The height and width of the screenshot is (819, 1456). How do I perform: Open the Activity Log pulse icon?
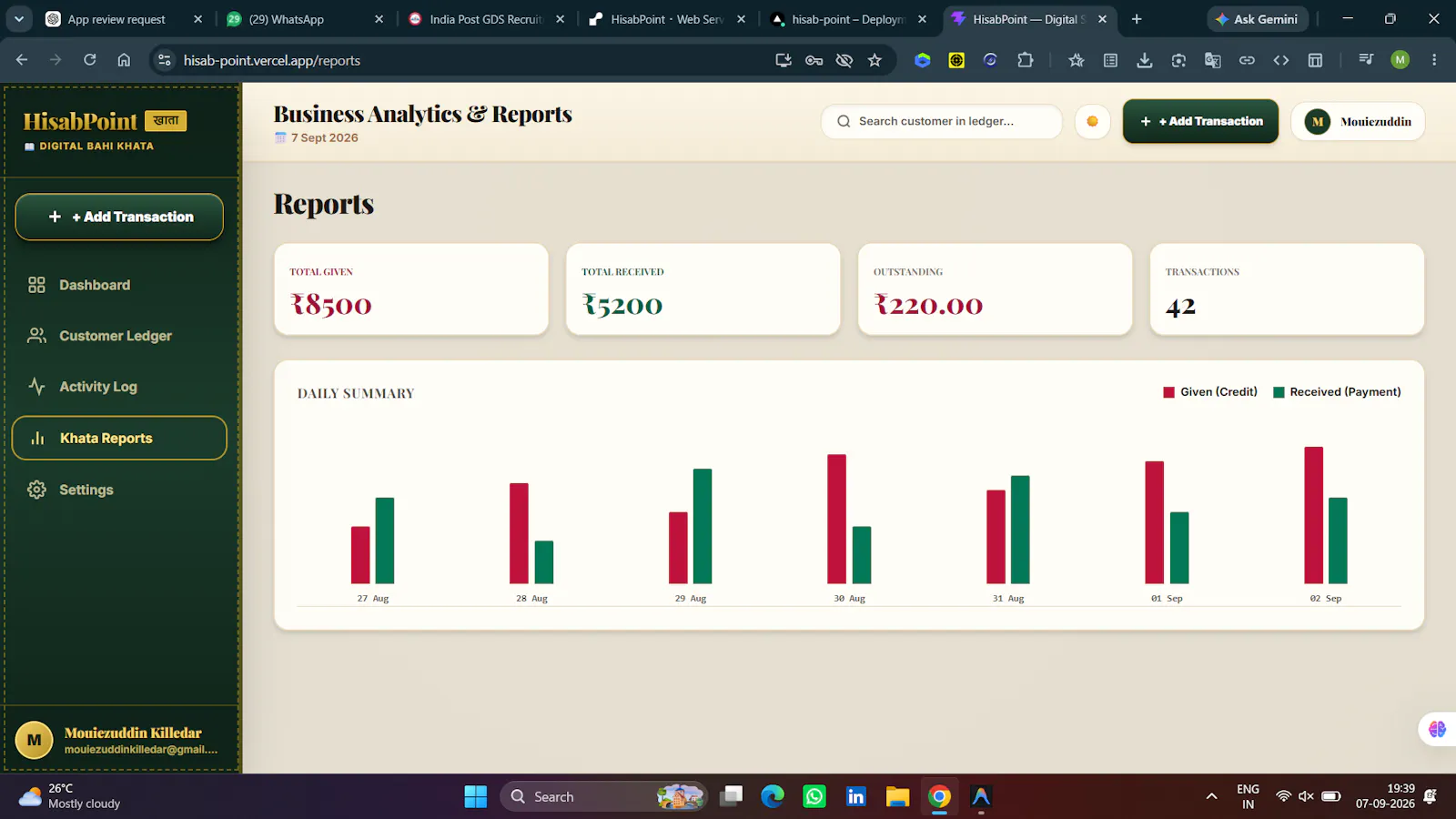36,387
